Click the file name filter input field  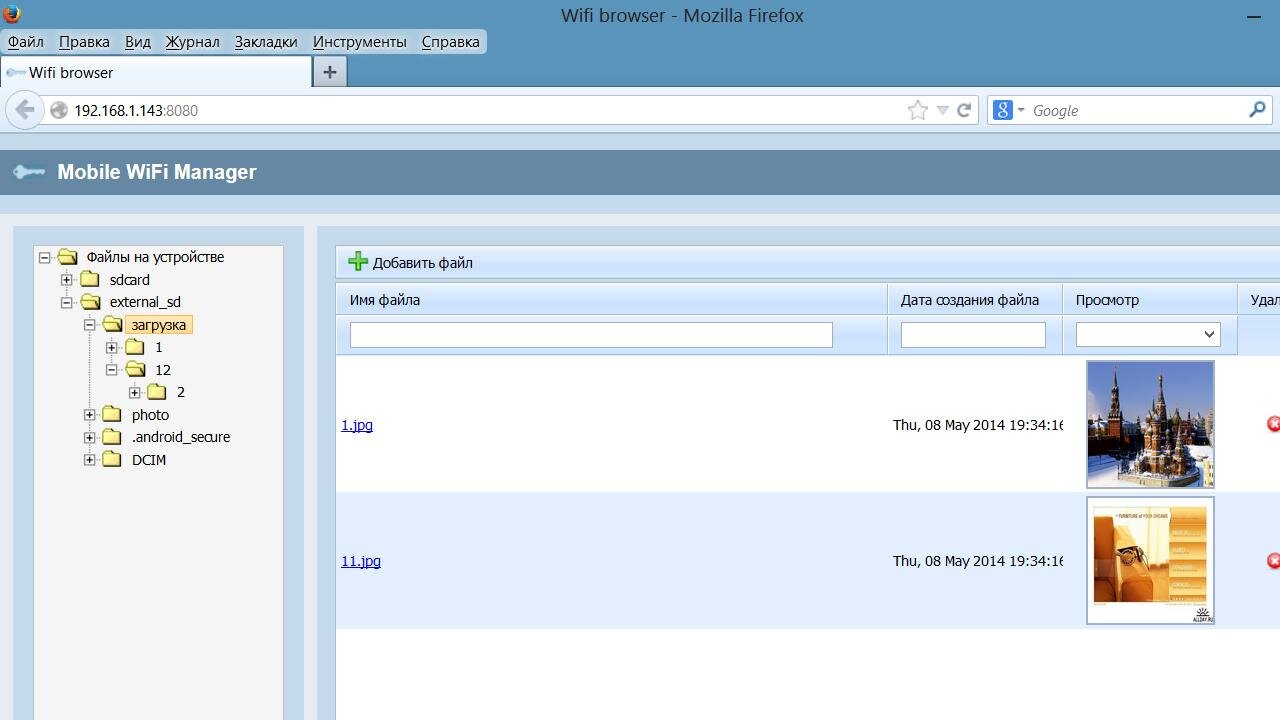click(590, 334)
